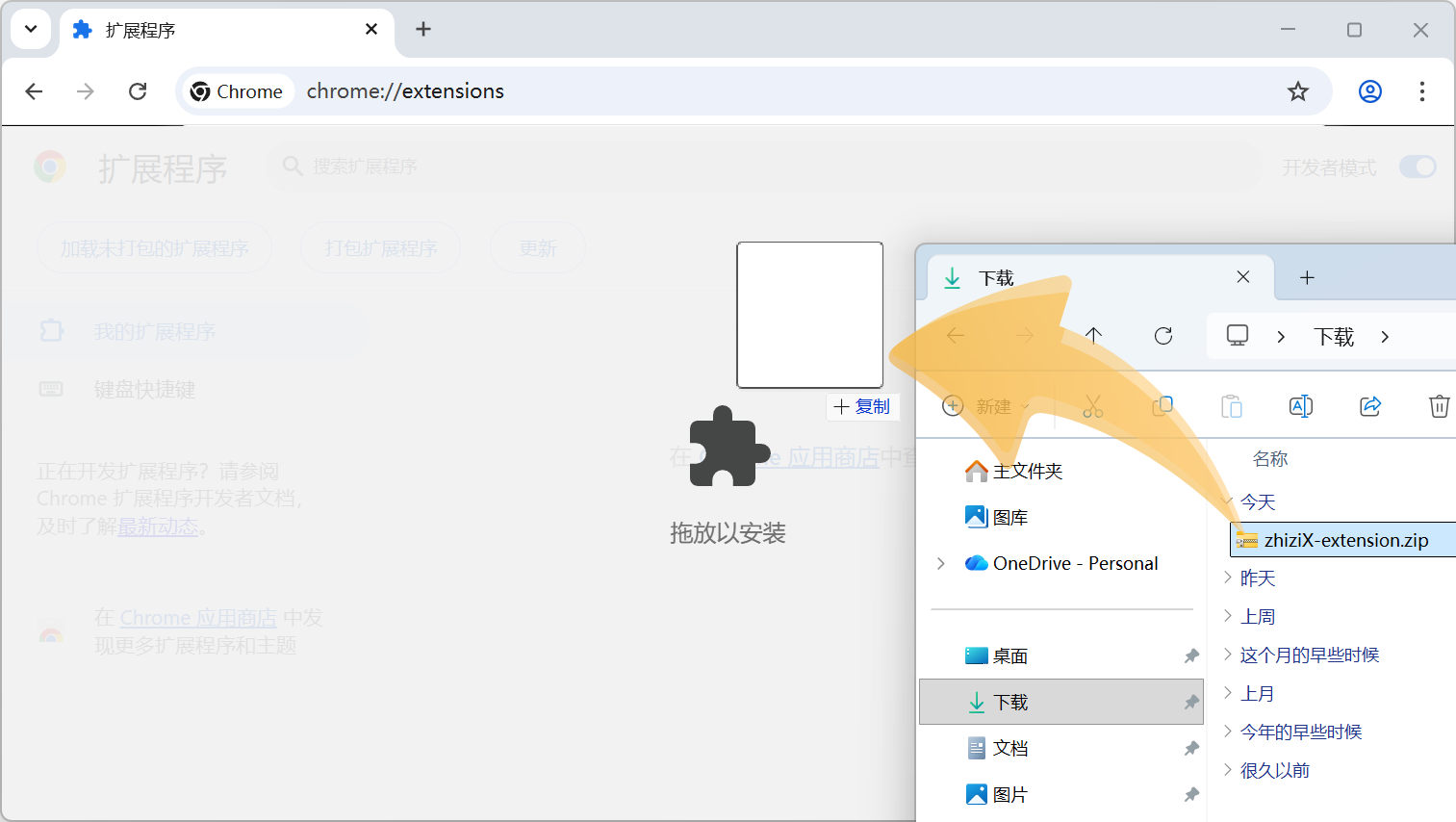Select the zhiziX-extension.zip file

(1343, 540)
